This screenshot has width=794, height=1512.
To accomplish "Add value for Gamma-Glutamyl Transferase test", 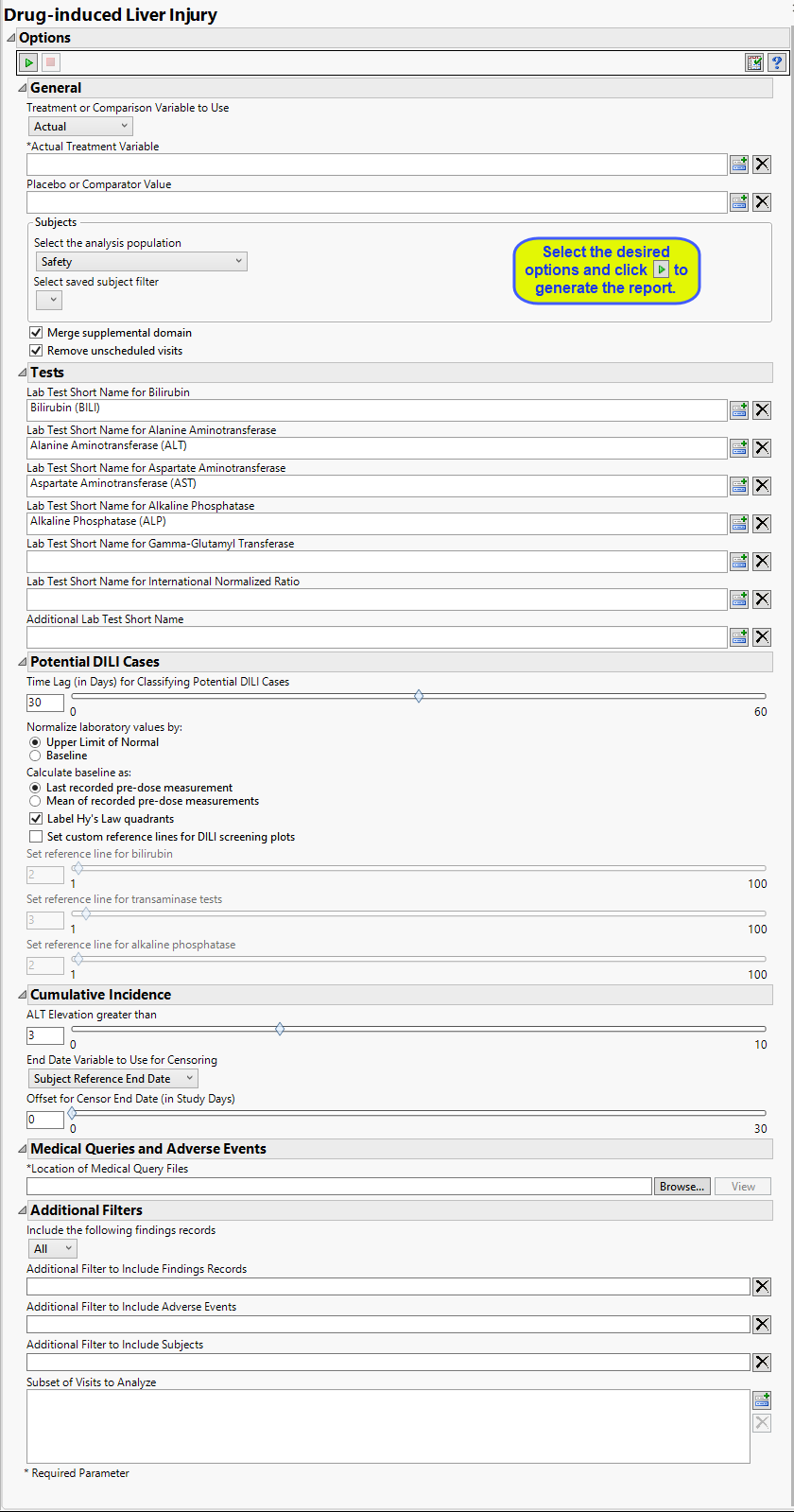I will tap(739, 561).
